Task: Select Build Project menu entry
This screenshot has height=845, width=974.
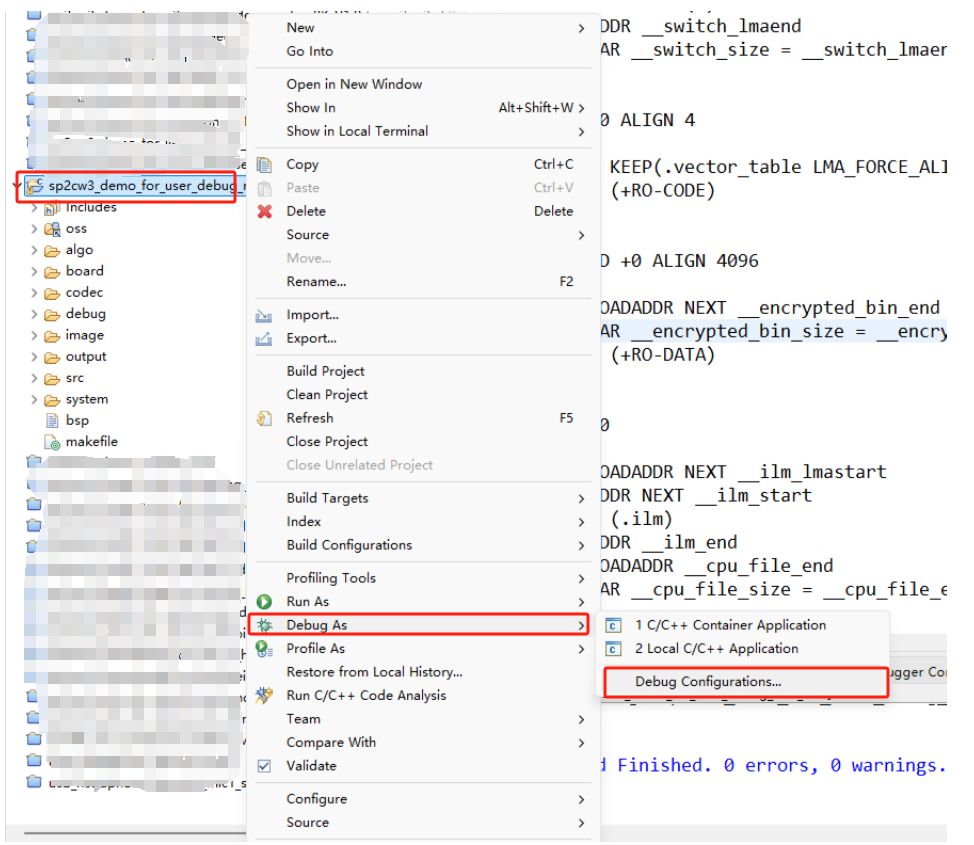Action: point(325,371)
